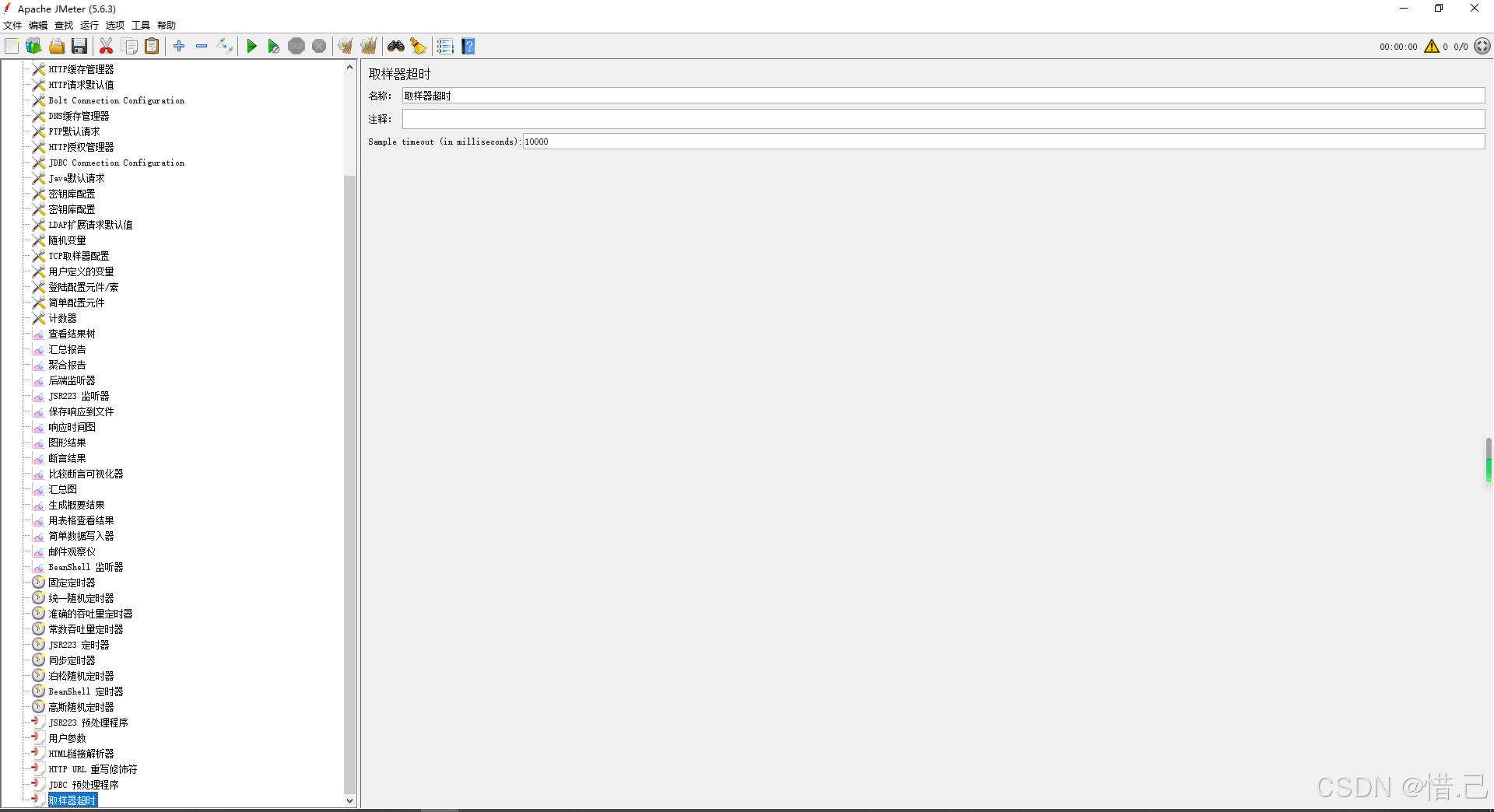The height and width of the screenshot is (812, 1494).
Task: Select HTML链接解析器 node
Action: pyautogui.click(x=81, y=754)
